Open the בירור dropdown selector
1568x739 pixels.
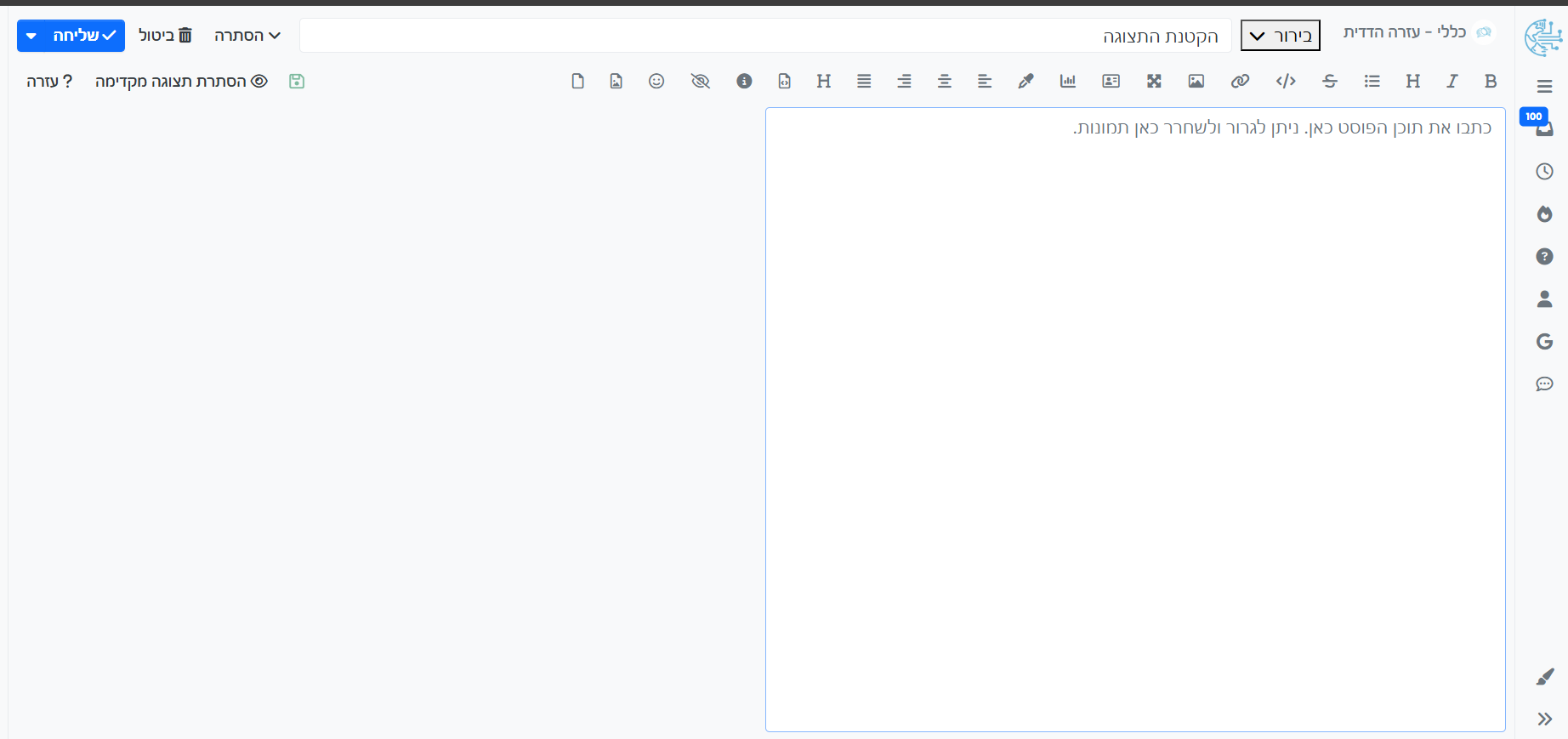[1280, 36]
